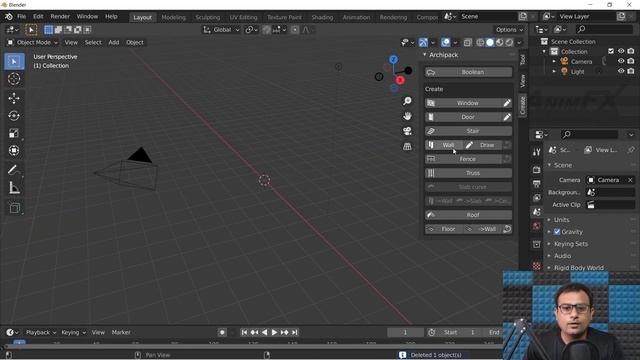640x360 pixels.
Task: Switch to the Modeling workspace tab
Action: [173, 18]
